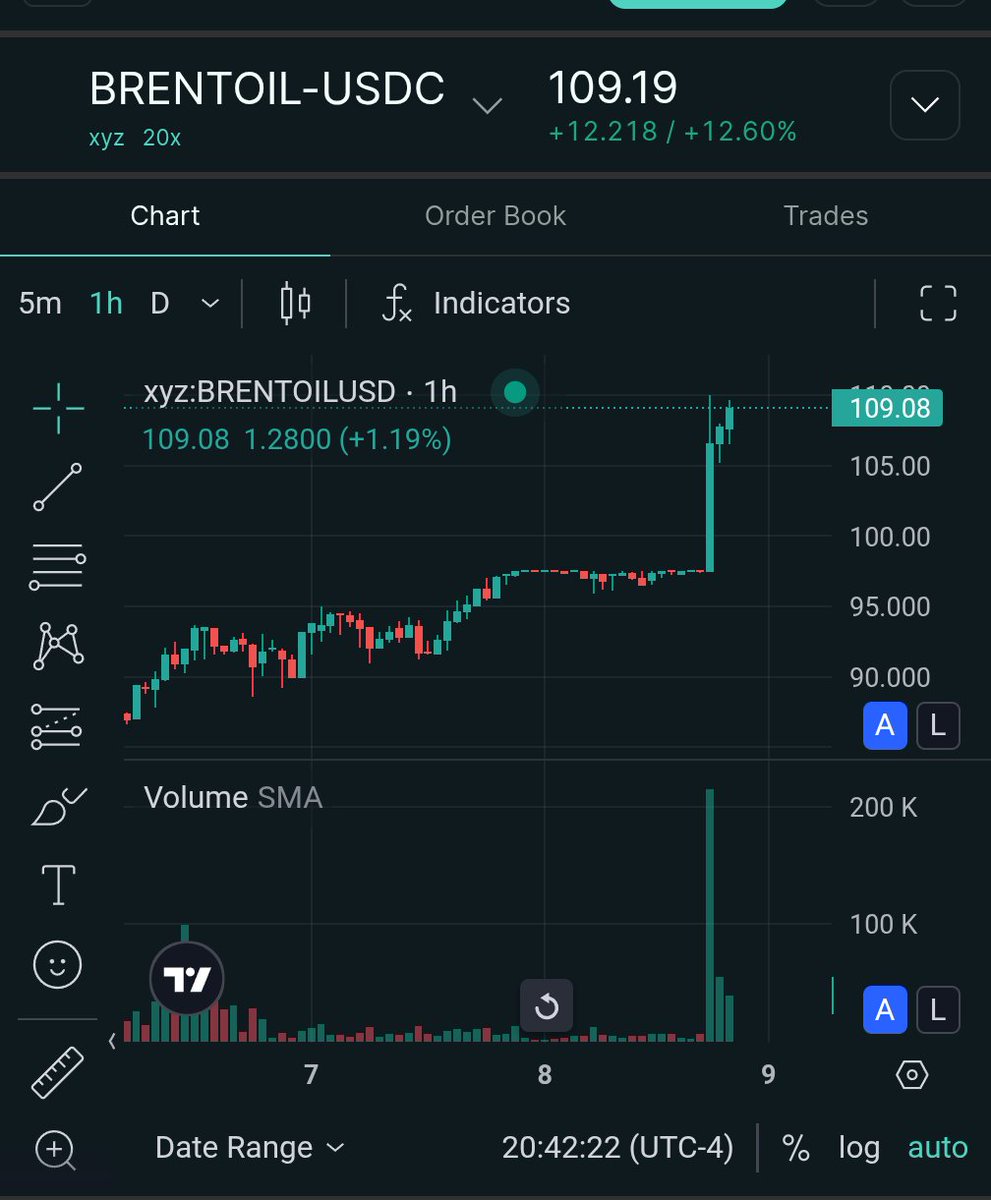Toggle log scale on the price pane
This screenshot has width=991, height=1200.
pyautogui.click(x=937, y=726)
